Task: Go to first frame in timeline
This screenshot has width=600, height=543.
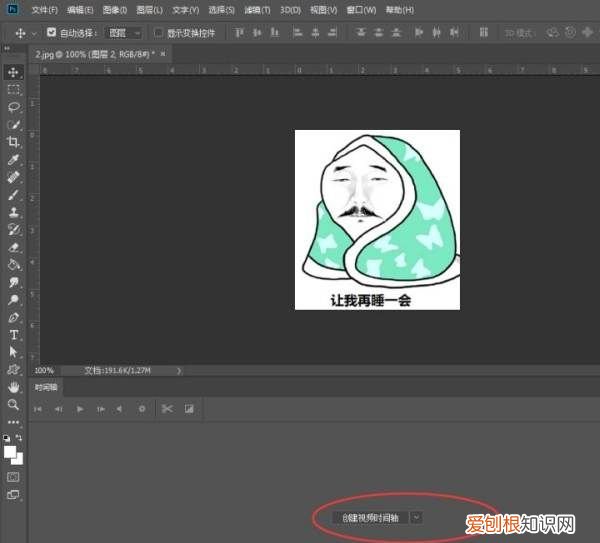Action: 38,409
